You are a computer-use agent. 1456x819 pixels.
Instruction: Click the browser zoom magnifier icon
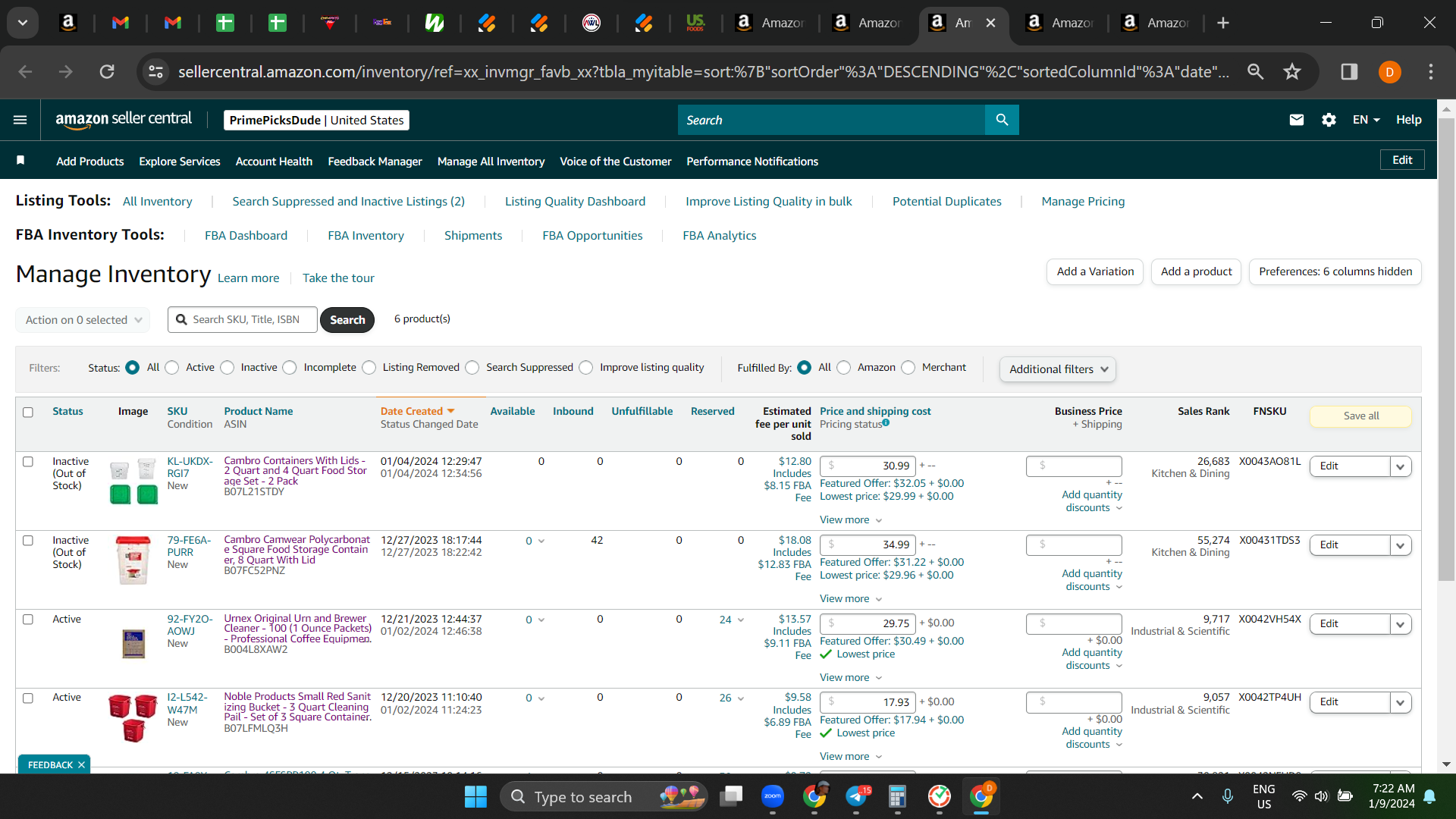[1256, 72]
